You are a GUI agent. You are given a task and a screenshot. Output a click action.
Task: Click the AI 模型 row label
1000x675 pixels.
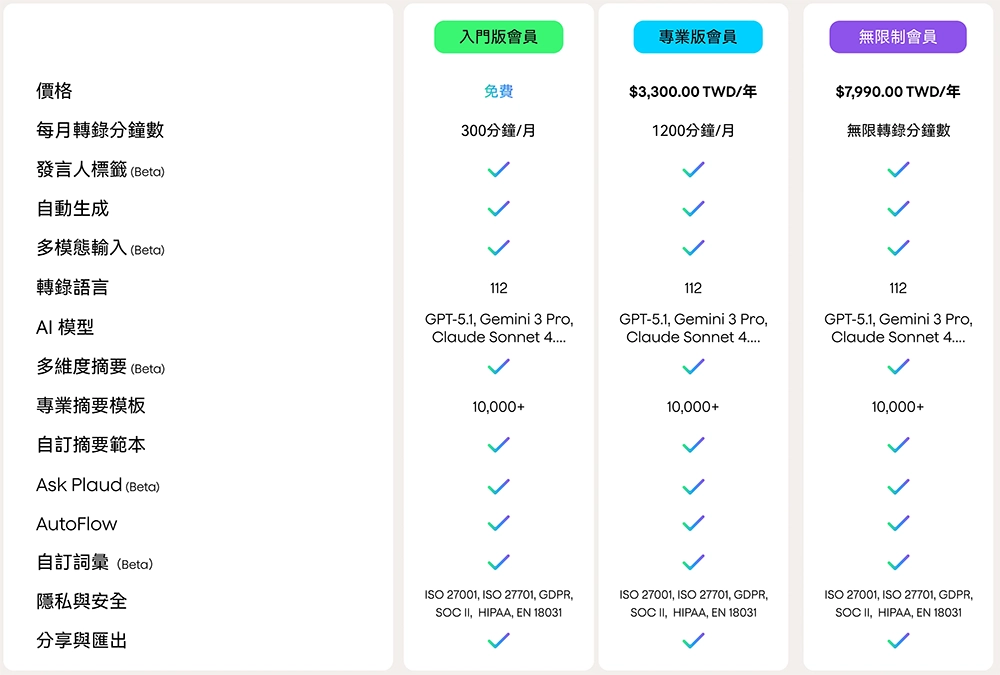[x=65, y=328]
